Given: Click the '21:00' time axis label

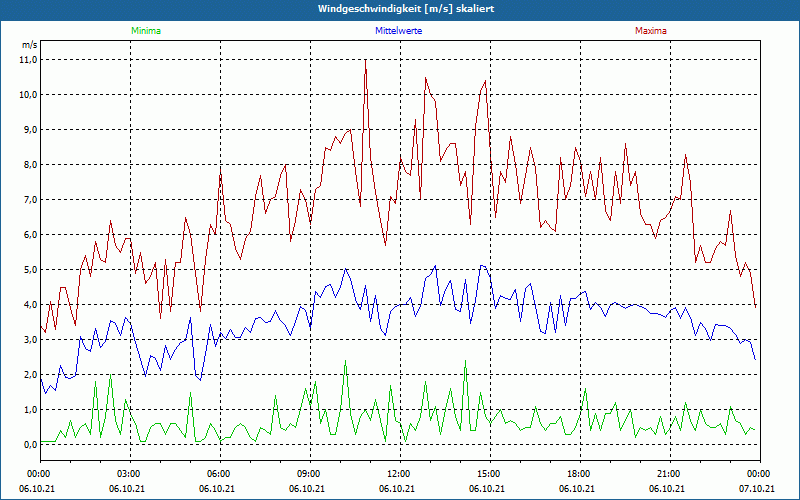Looking at the screenshot, I should (670, 474).
